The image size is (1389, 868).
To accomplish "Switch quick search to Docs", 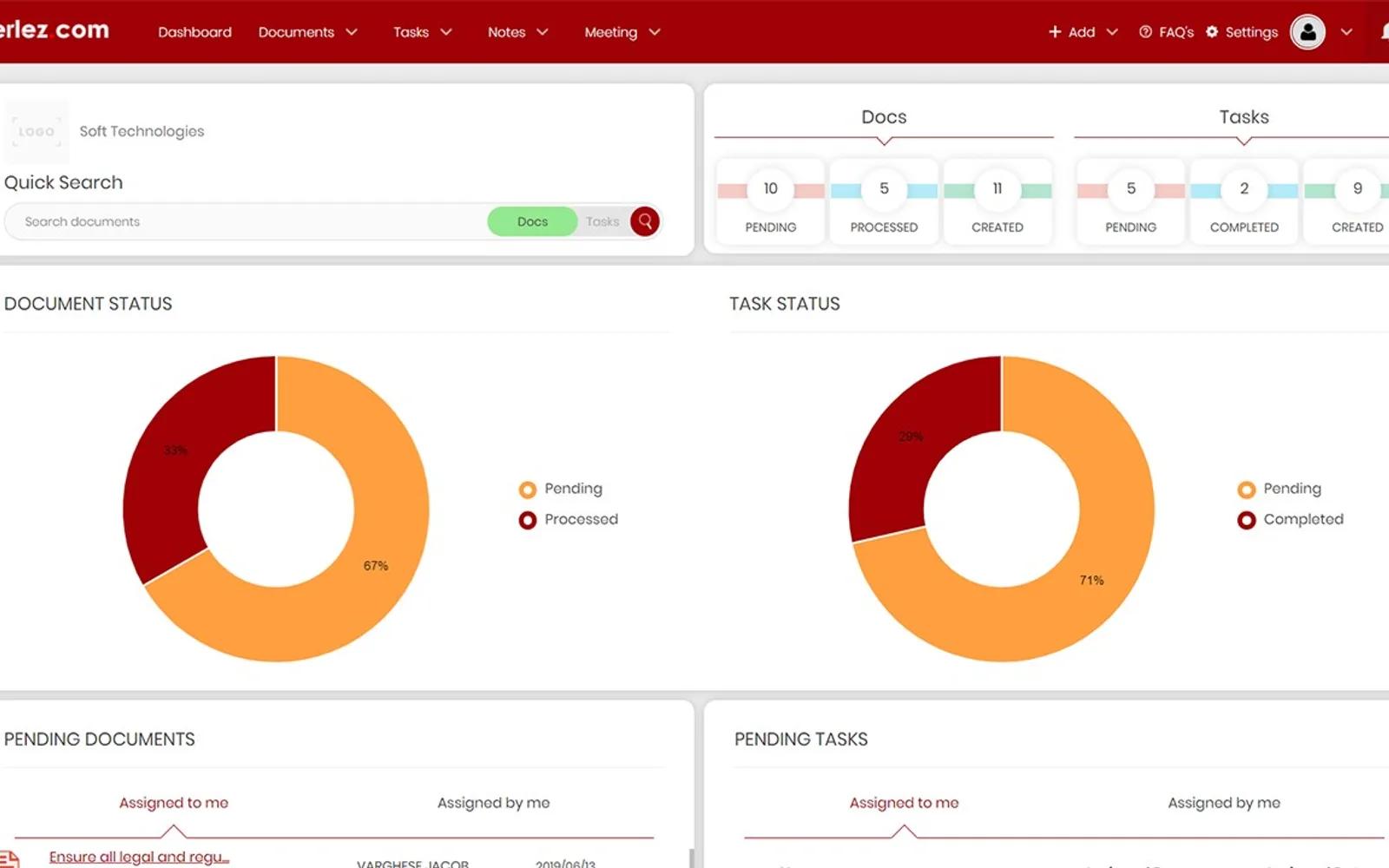I will [532, 221].
